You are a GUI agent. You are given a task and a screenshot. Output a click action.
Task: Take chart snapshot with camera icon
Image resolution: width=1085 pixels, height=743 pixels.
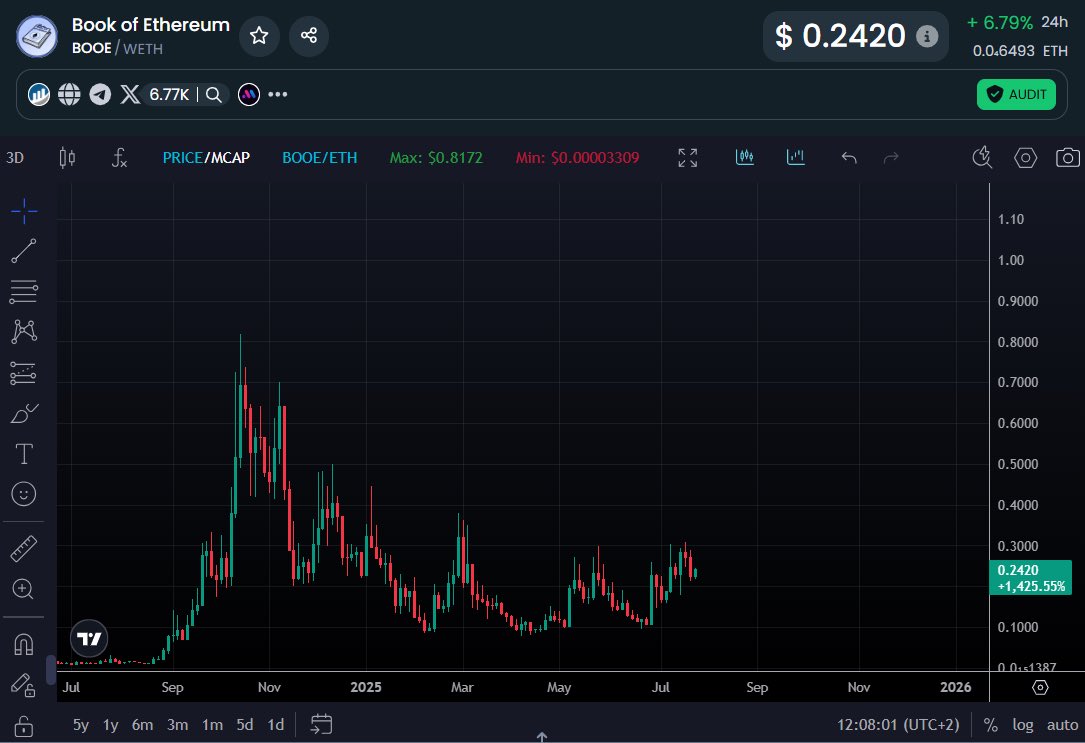1068,158
